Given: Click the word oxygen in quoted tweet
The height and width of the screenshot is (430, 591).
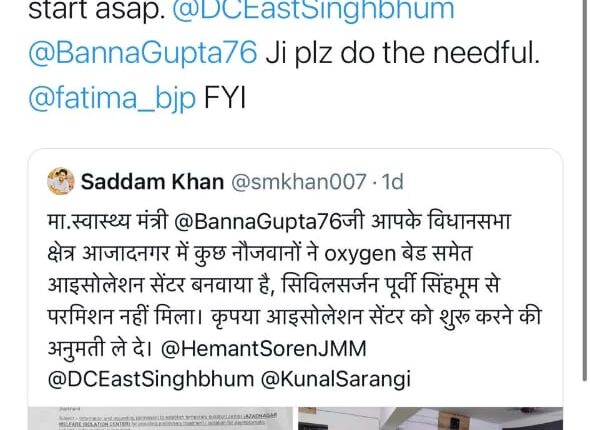Looking at the screenshot, I should click(x=360, y=254).
